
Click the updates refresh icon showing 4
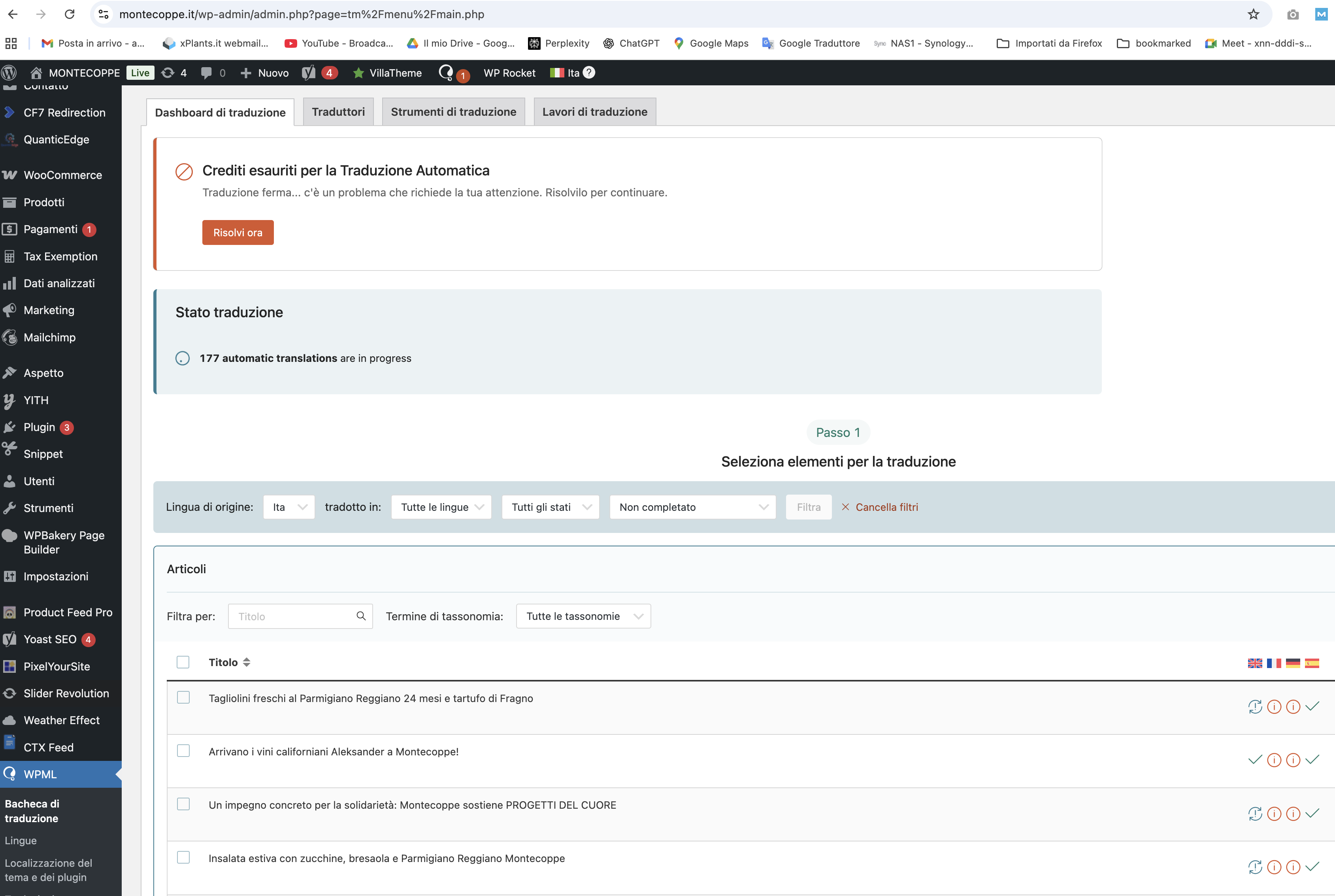click(x=168, y=73)
